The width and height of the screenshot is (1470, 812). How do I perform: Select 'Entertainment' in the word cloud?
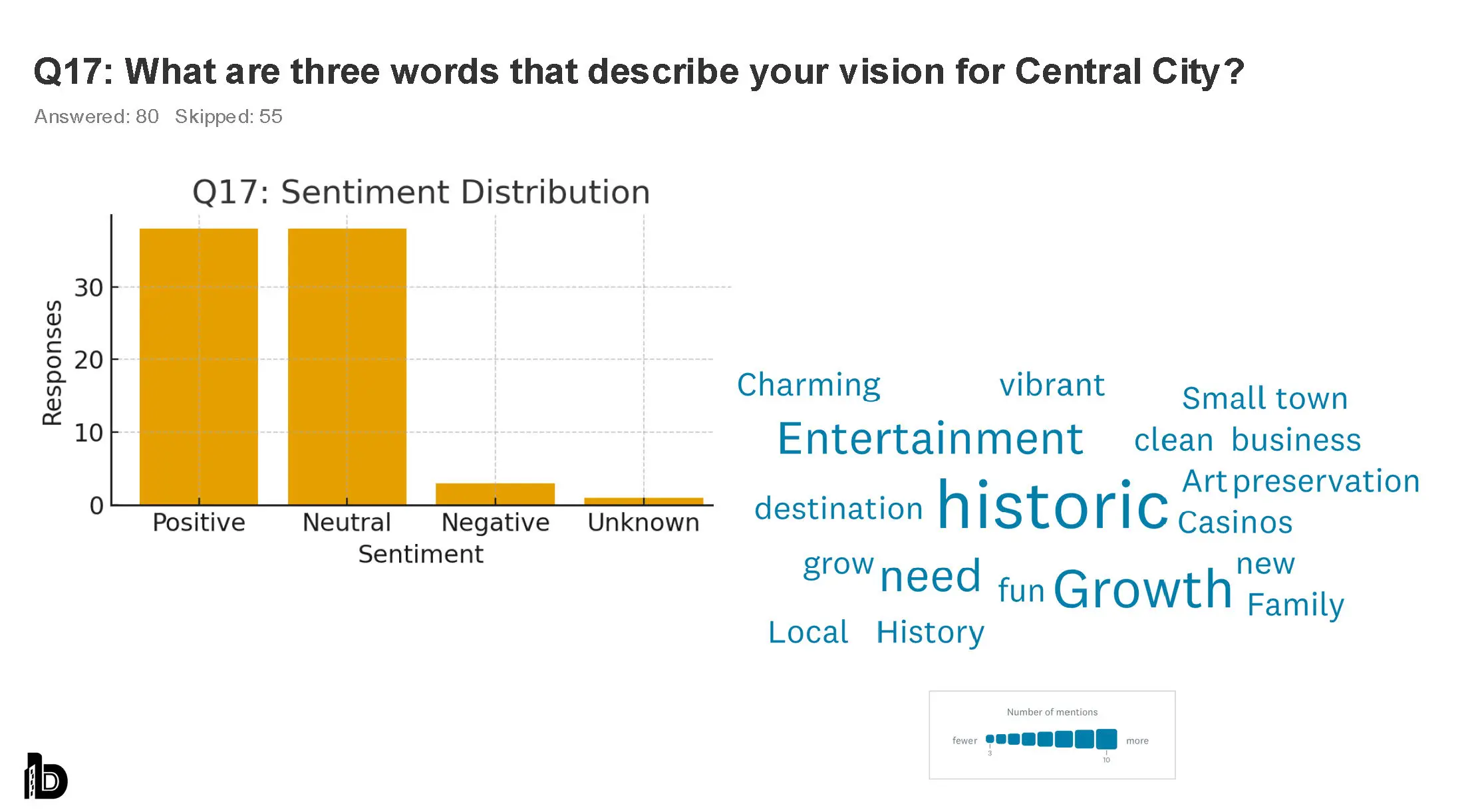click(x=930, y=439)
